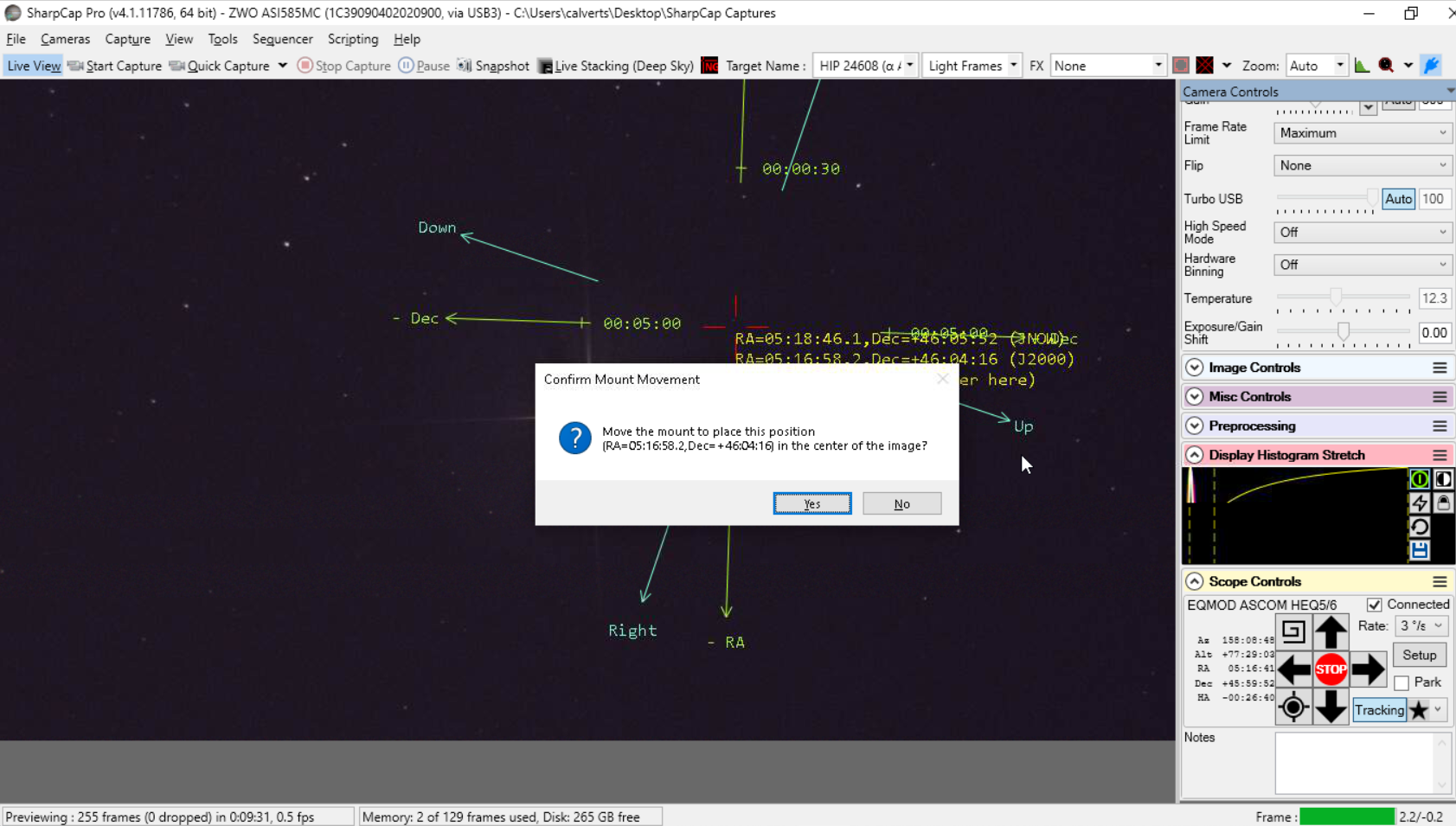Expand the Image Controls section
The height and width of the screenshot is (826, 1456).
pos(1194,368)
